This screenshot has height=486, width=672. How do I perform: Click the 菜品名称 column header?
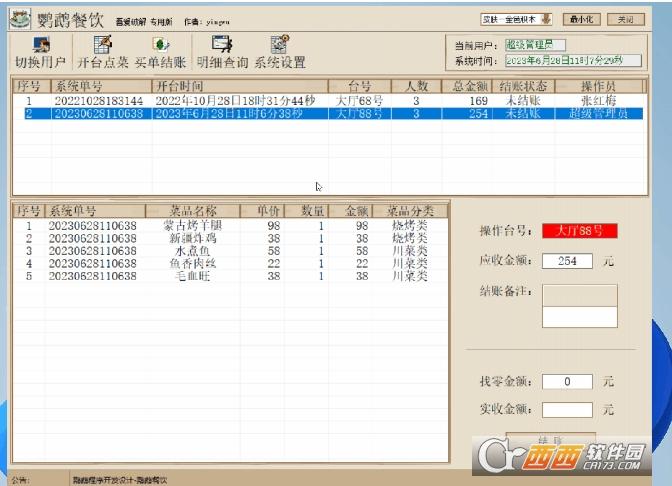point(194,211)
